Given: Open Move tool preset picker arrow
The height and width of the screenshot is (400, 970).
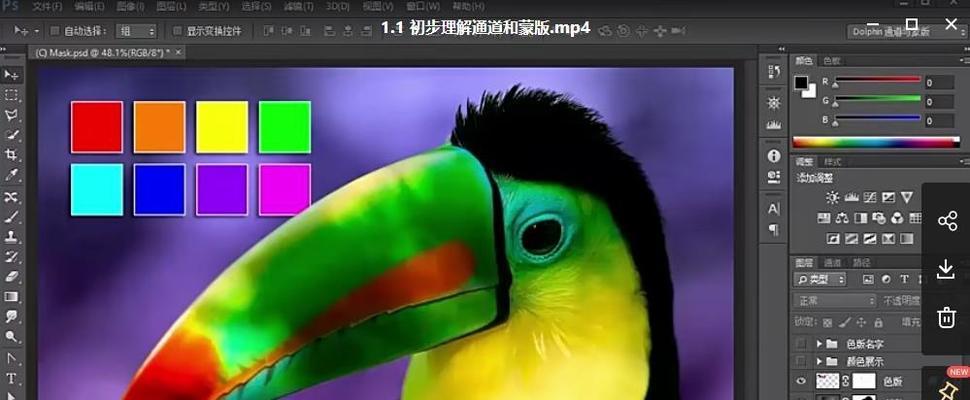Looking at the screenshot, I should (x=37, y=31).
